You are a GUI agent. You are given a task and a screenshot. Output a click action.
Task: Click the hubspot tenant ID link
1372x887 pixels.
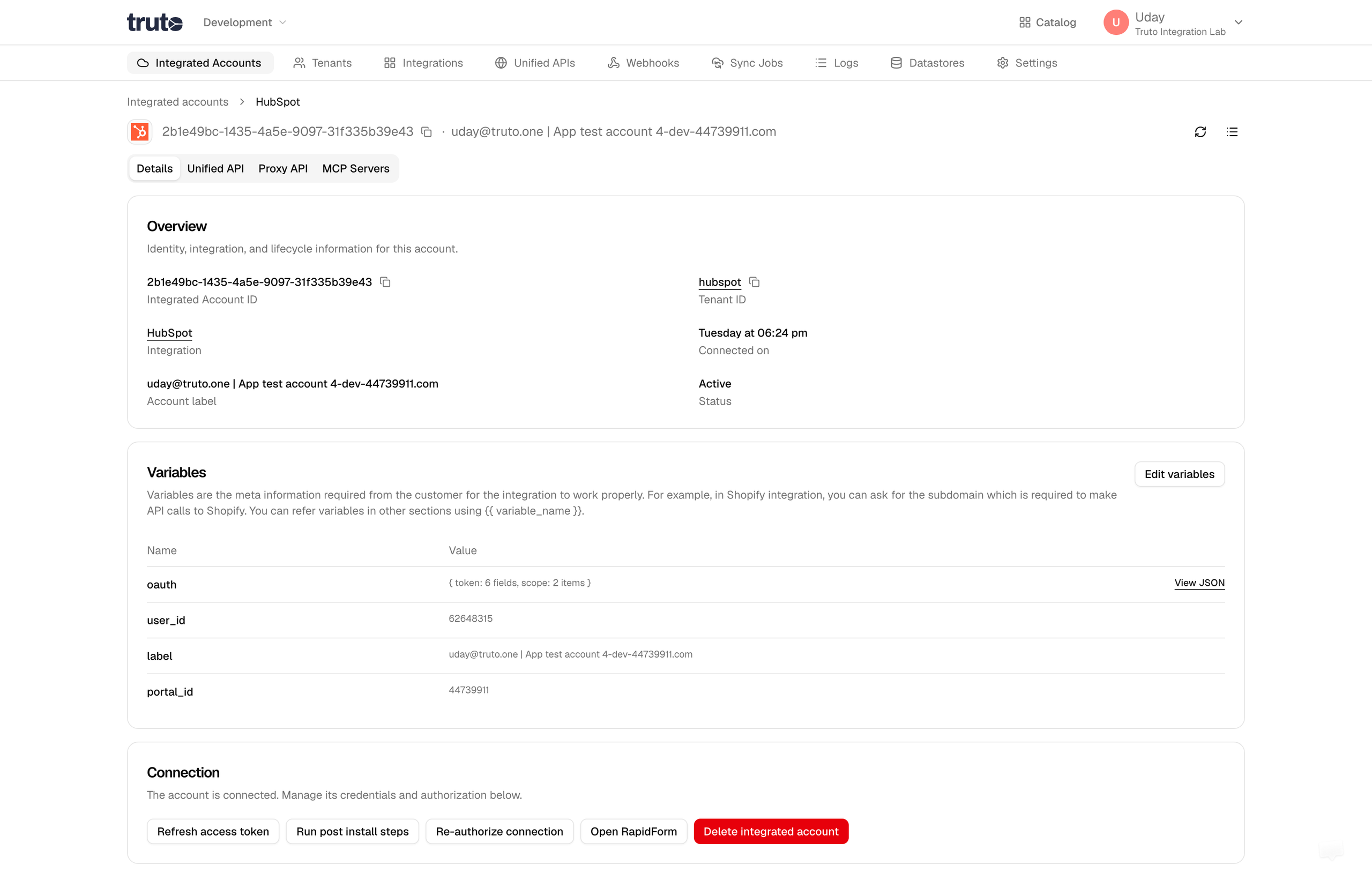[x=719, y=282]
